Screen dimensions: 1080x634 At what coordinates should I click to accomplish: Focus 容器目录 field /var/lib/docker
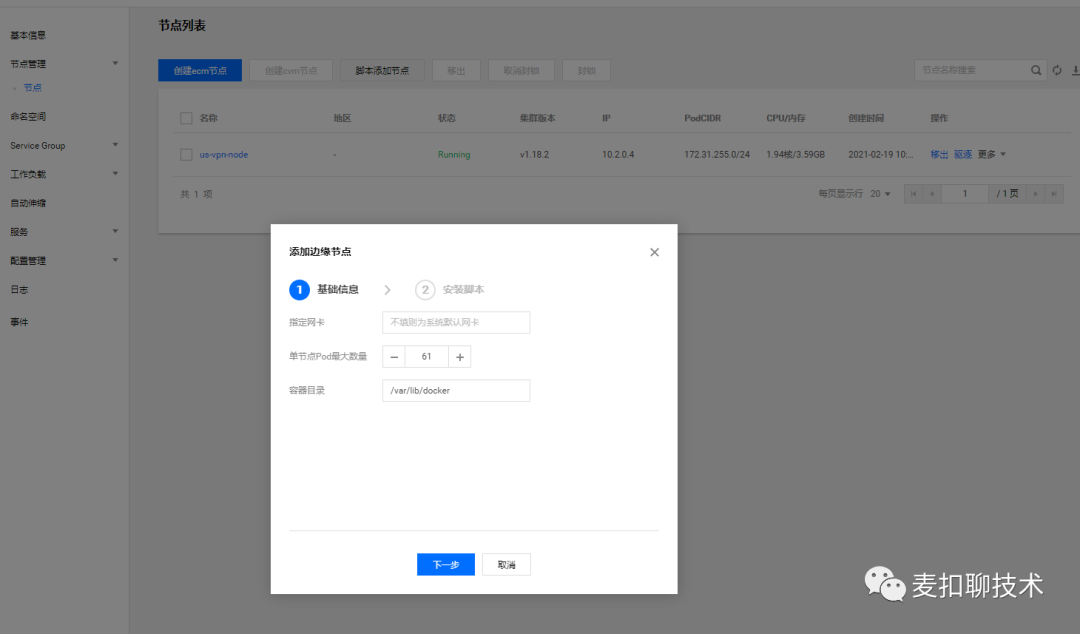coord(456,391)
